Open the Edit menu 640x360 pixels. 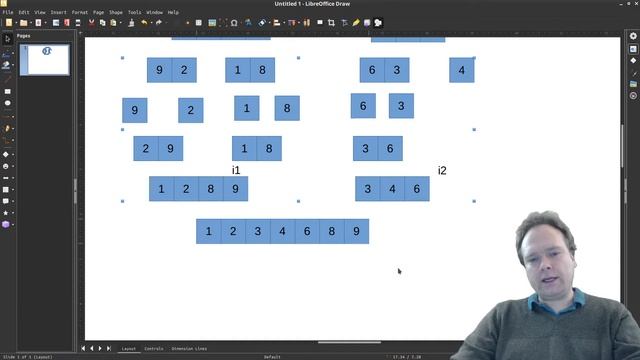point(24,12)
